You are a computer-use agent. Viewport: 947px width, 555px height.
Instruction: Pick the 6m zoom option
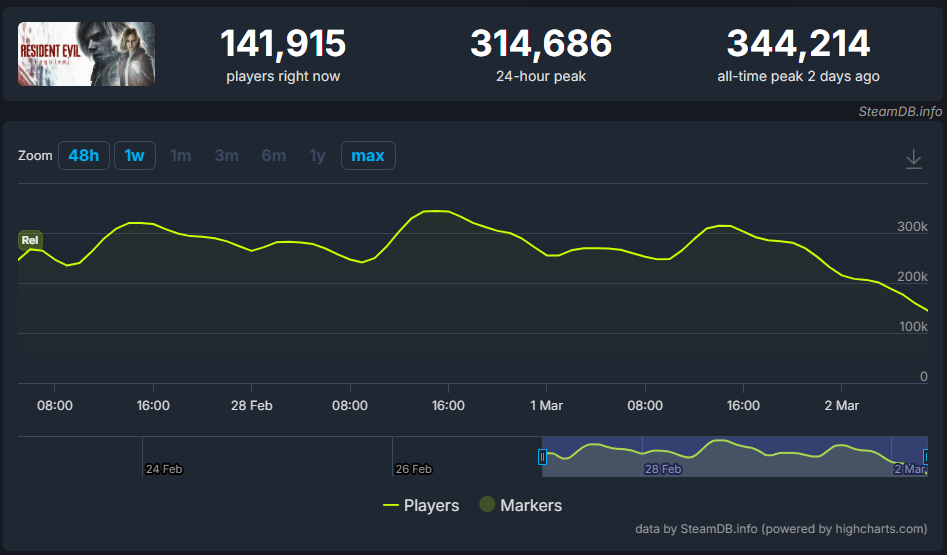(273, 156)
